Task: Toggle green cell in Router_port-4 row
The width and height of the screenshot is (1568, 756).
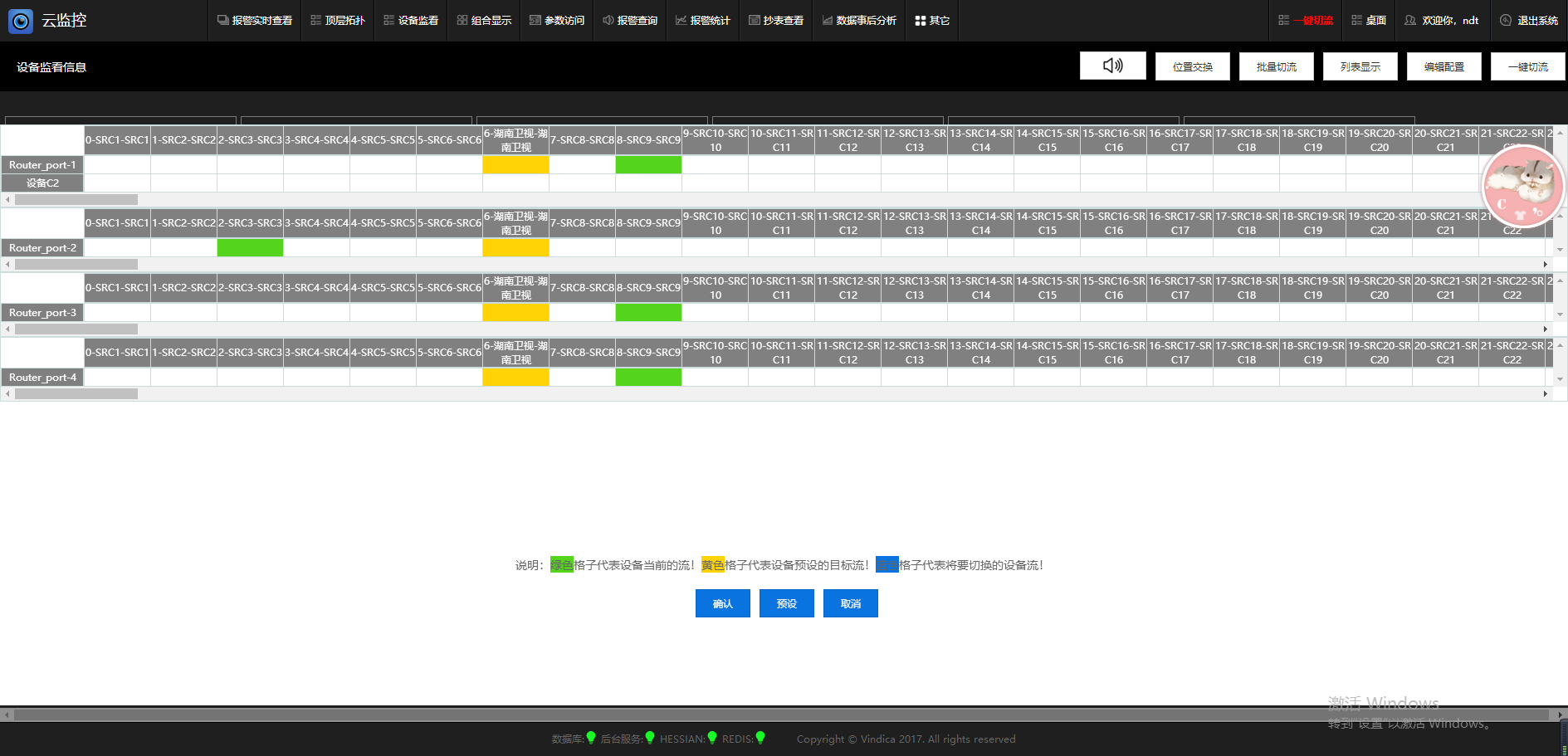Action: click(x=648, y=378)
